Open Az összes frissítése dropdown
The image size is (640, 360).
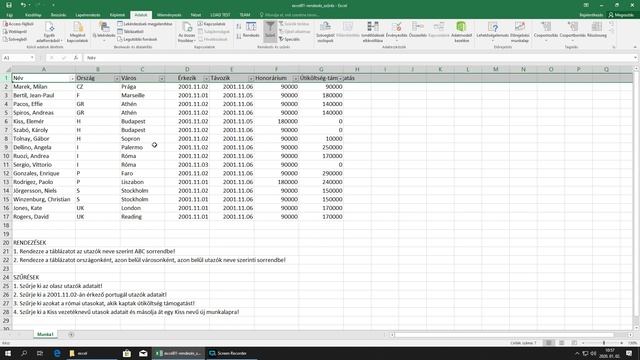coord(187,32)
